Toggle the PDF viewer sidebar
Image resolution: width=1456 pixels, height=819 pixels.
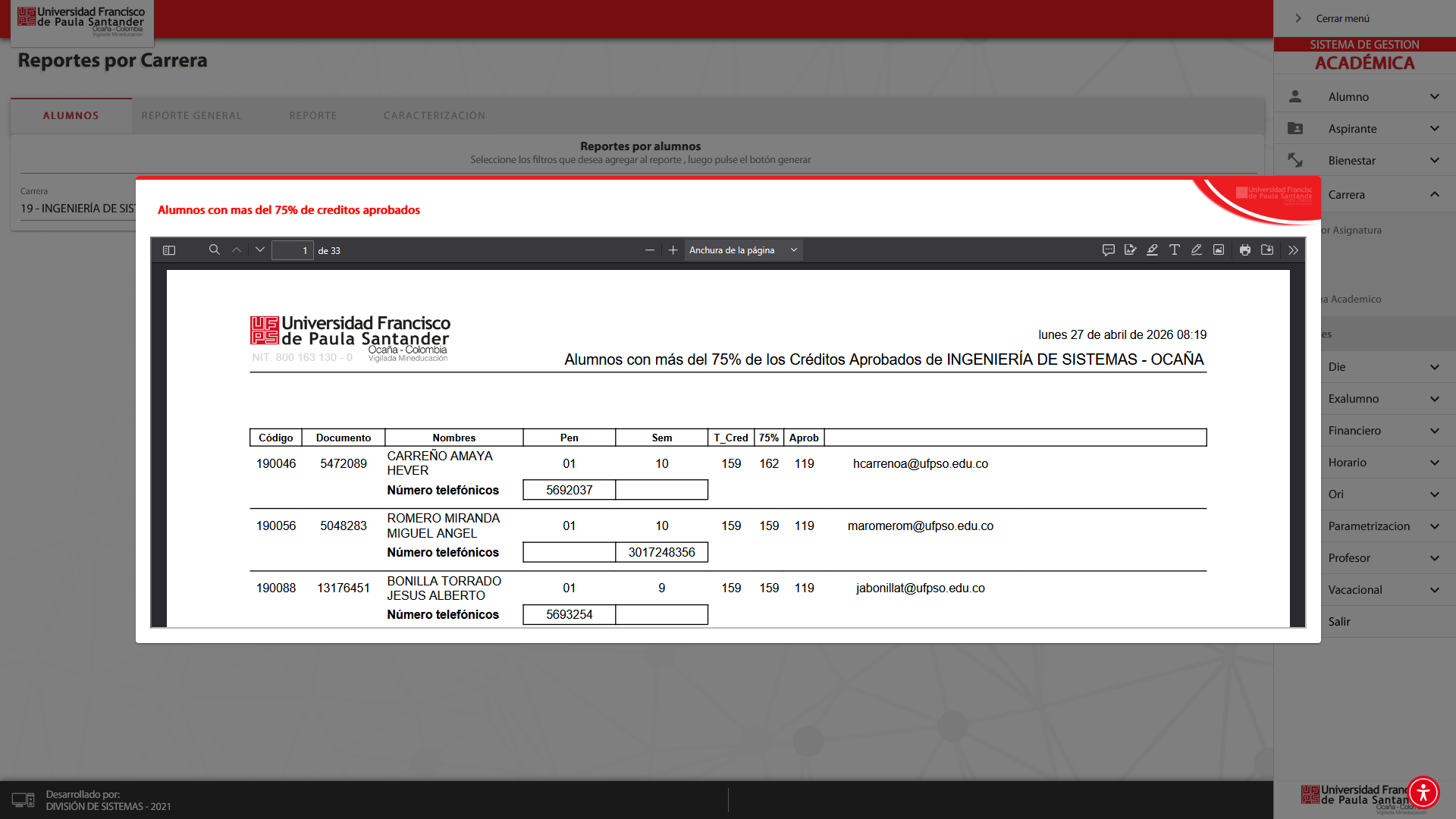pyautogui.click(x=169, y=250)
